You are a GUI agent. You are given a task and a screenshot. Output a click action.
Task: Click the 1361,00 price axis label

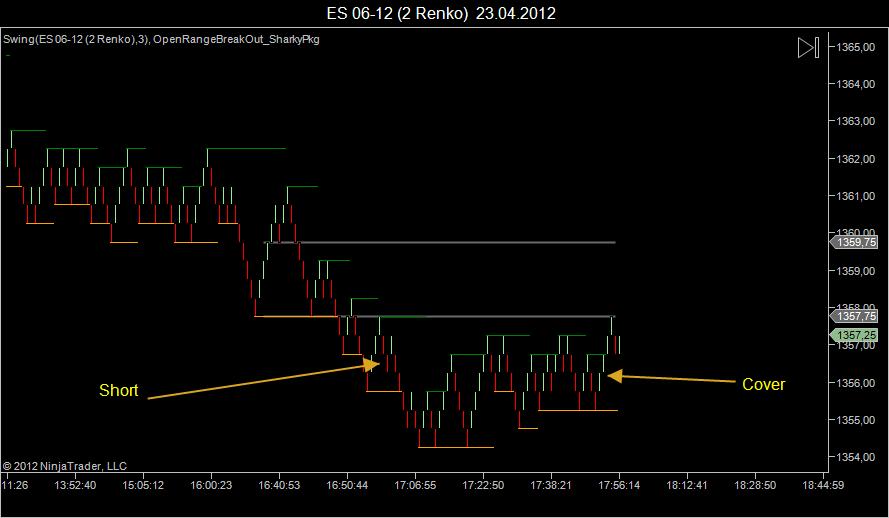pos(856,196)
